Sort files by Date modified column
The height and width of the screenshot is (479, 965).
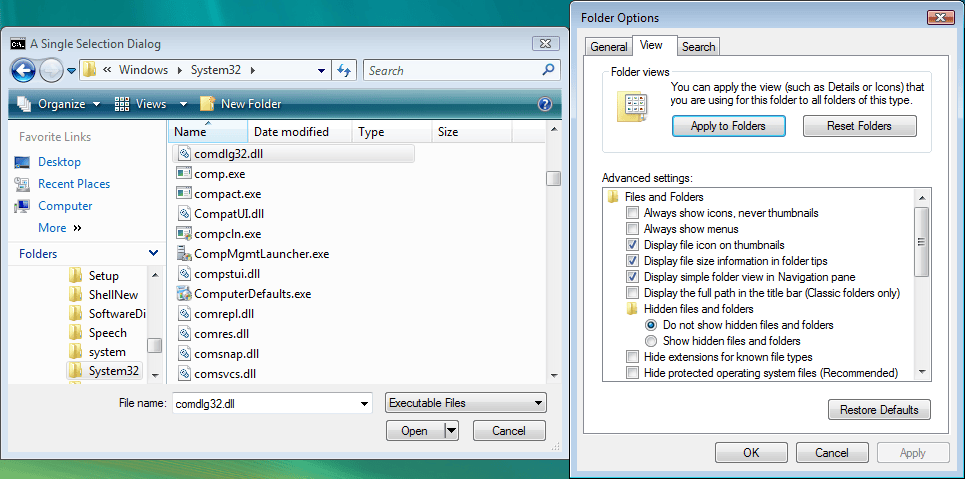point(300,132)
